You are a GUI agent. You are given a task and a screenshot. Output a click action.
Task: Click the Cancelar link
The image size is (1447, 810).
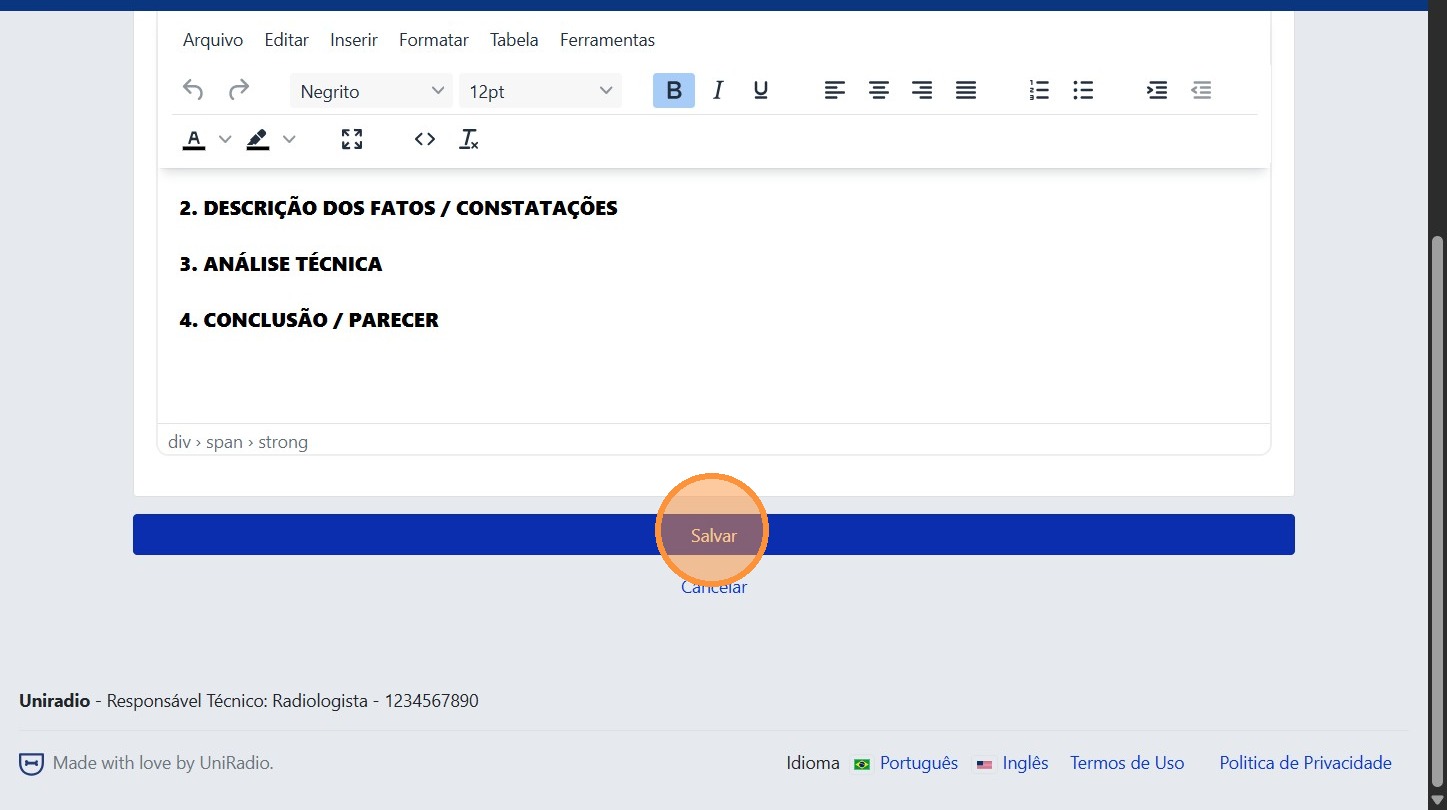714,588
